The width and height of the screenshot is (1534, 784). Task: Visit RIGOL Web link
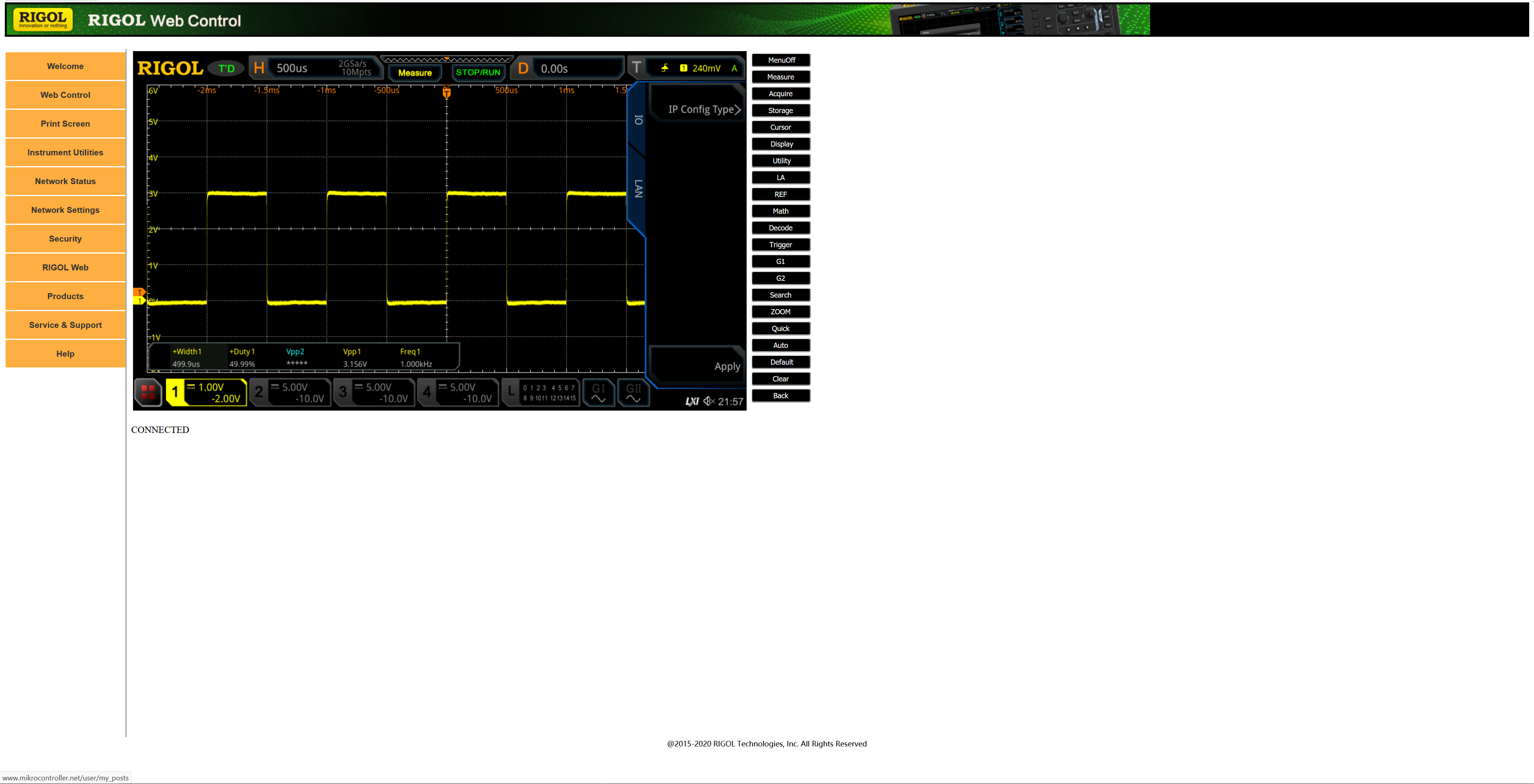click(x=66, y=267)
